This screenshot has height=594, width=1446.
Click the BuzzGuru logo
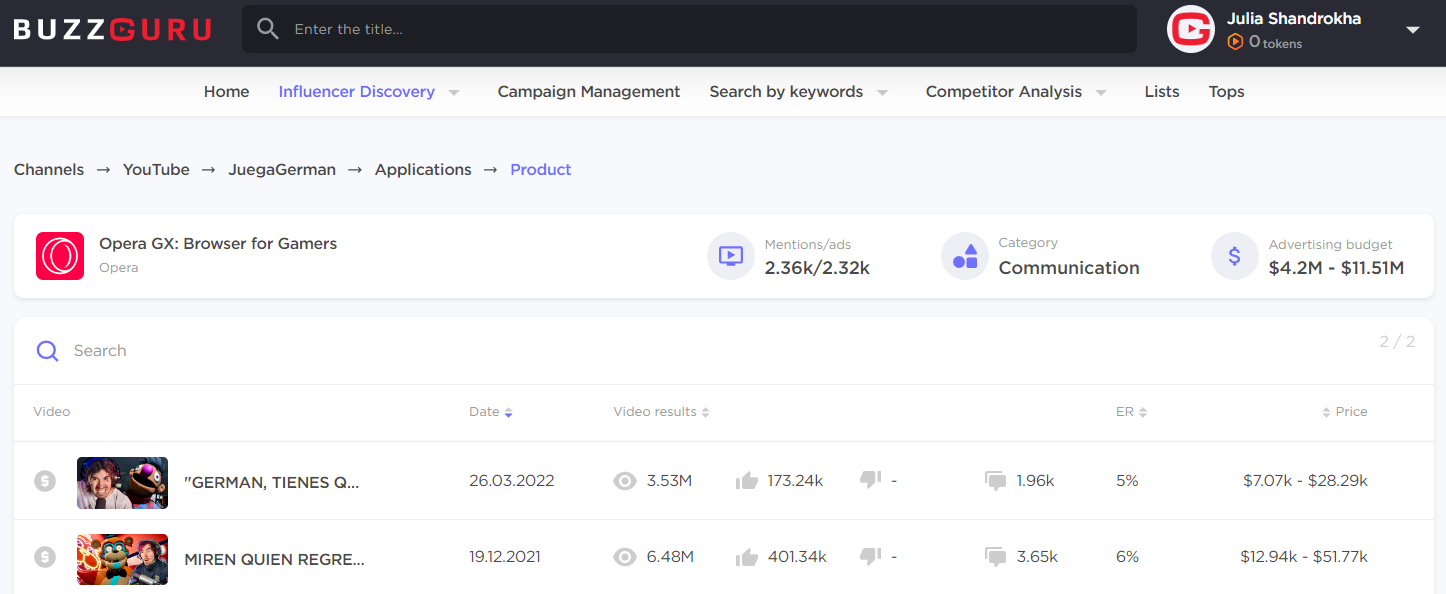click(x=112, y=29)
